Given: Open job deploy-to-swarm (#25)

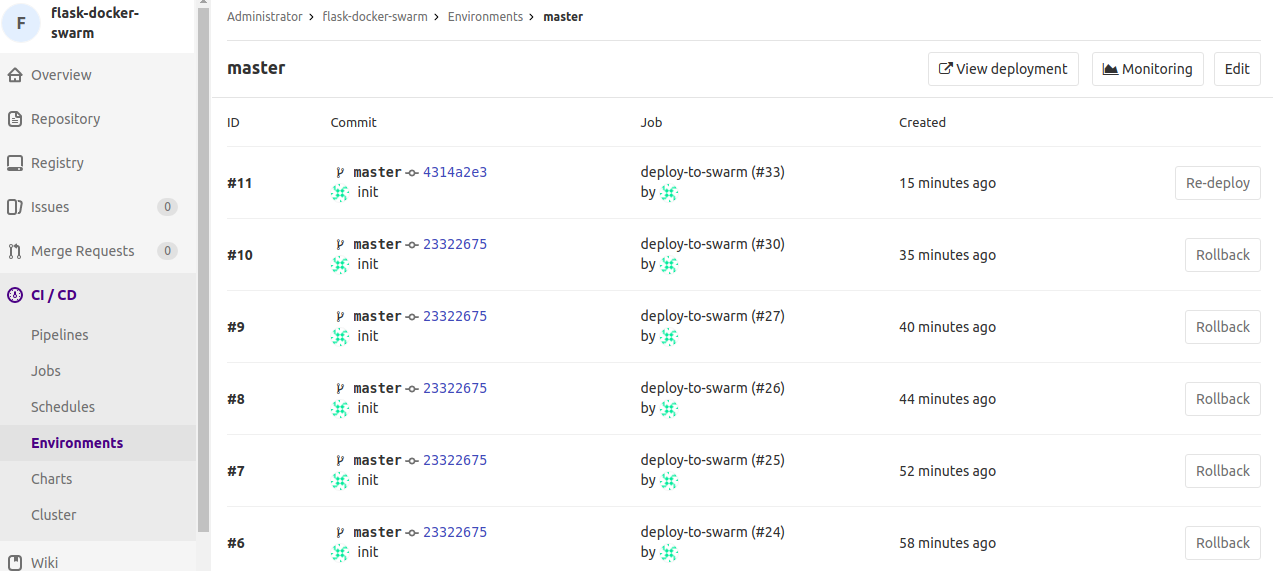Looking at the screenshot, I should click(712, 460).
